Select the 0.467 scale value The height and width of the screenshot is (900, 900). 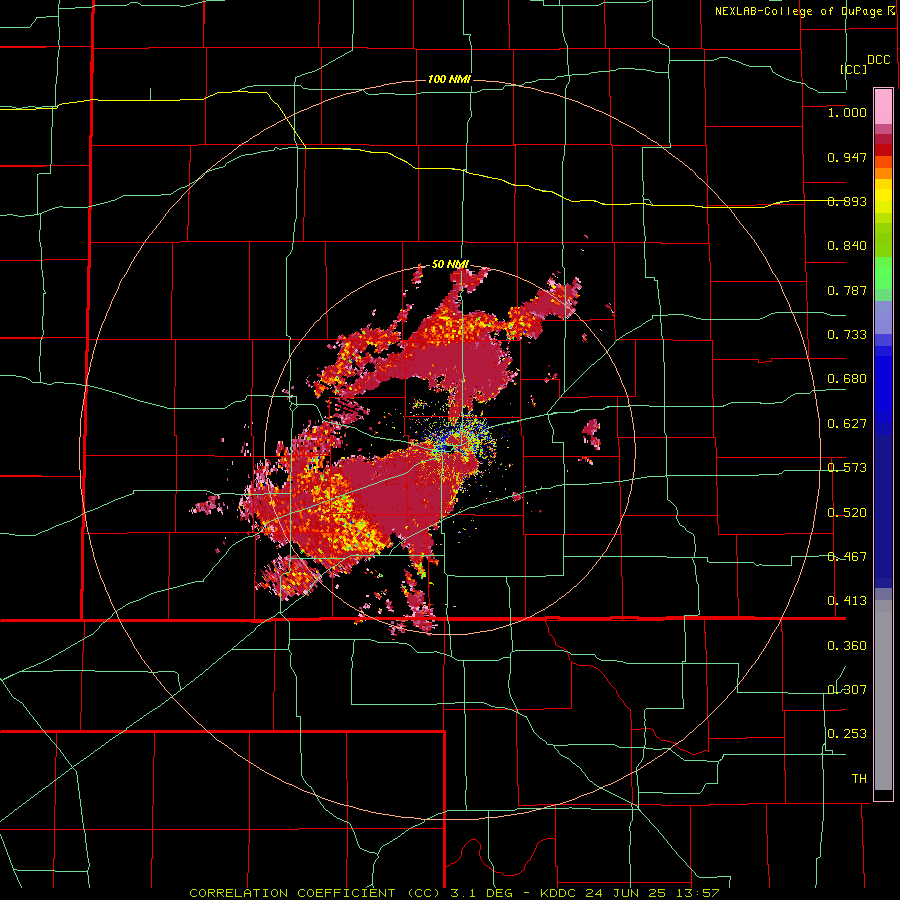[847, 557]
